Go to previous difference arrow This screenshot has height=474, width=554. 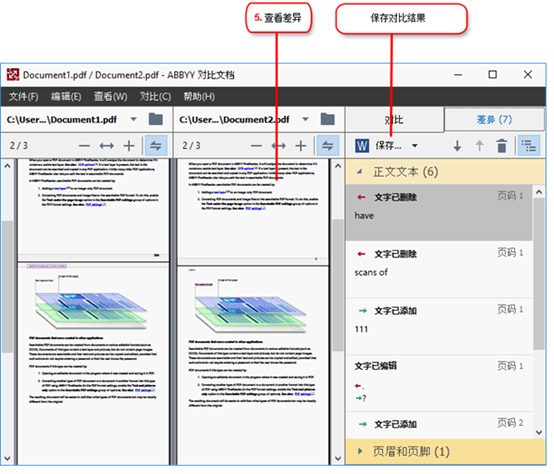pos(479,146)
